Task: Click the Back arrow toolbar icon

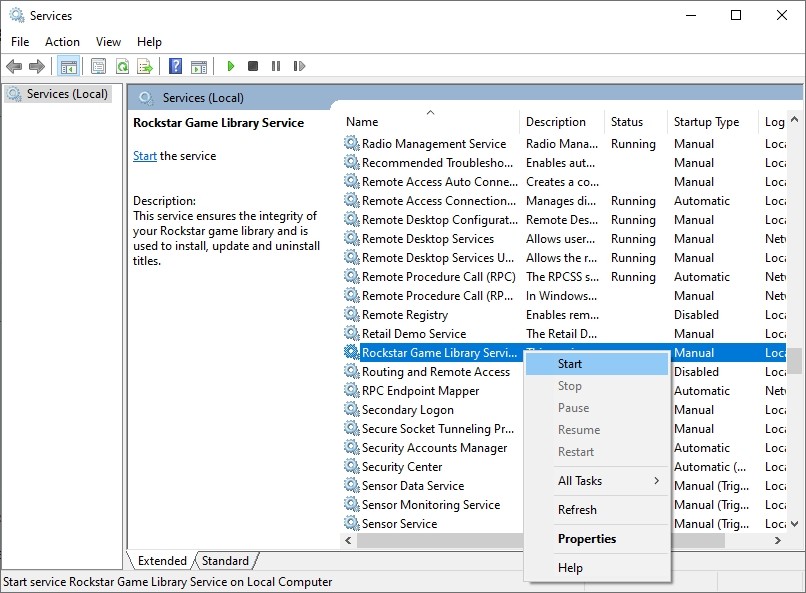Action: pyautogui.click(x=14, y=66)
